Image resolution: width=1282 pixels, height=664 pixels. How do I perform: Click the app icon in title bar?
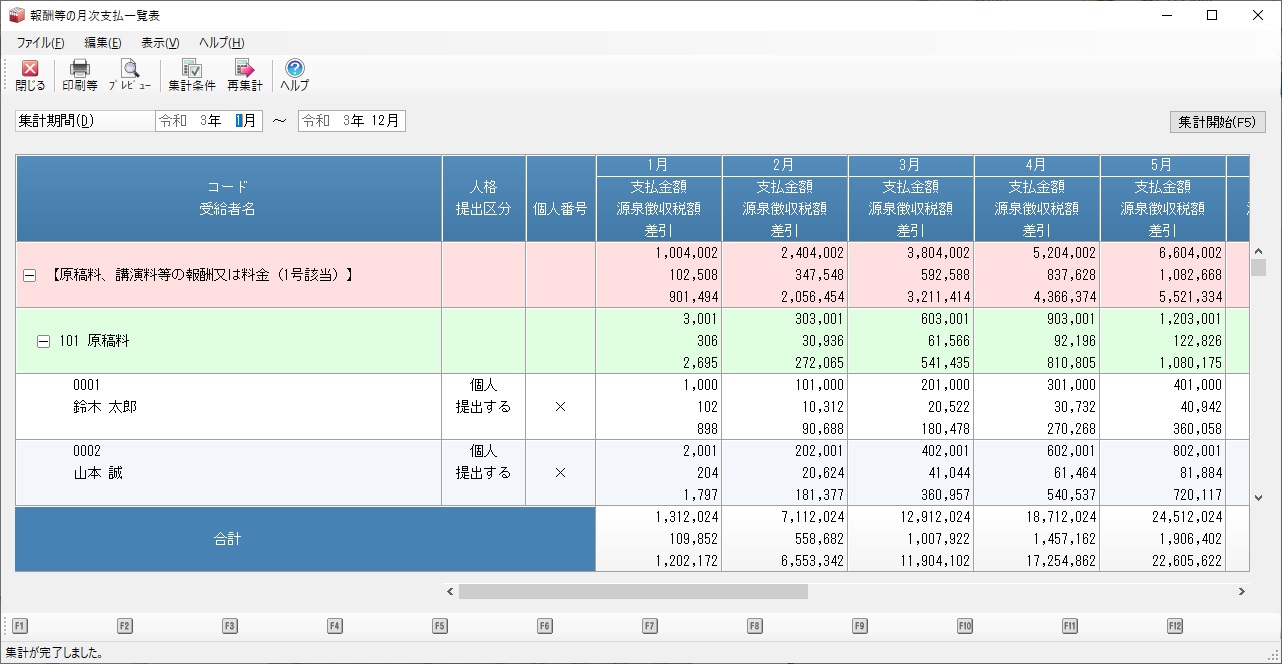(x=15, y=15)
